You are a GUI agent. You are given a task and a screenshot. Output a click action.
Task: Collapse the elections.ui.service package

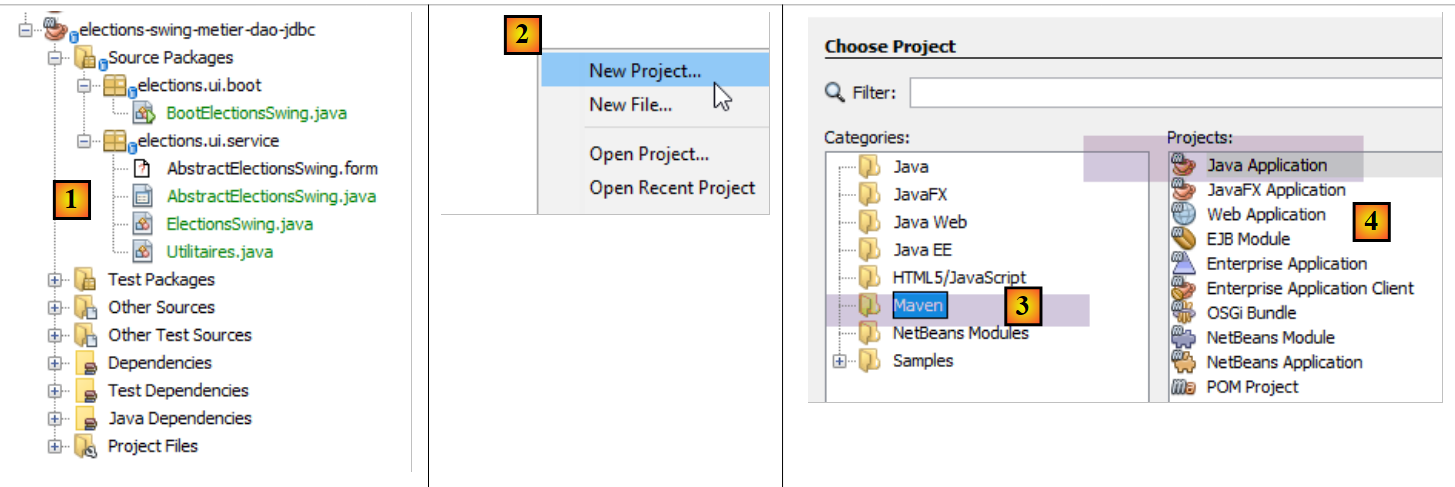tap(84, 141)
